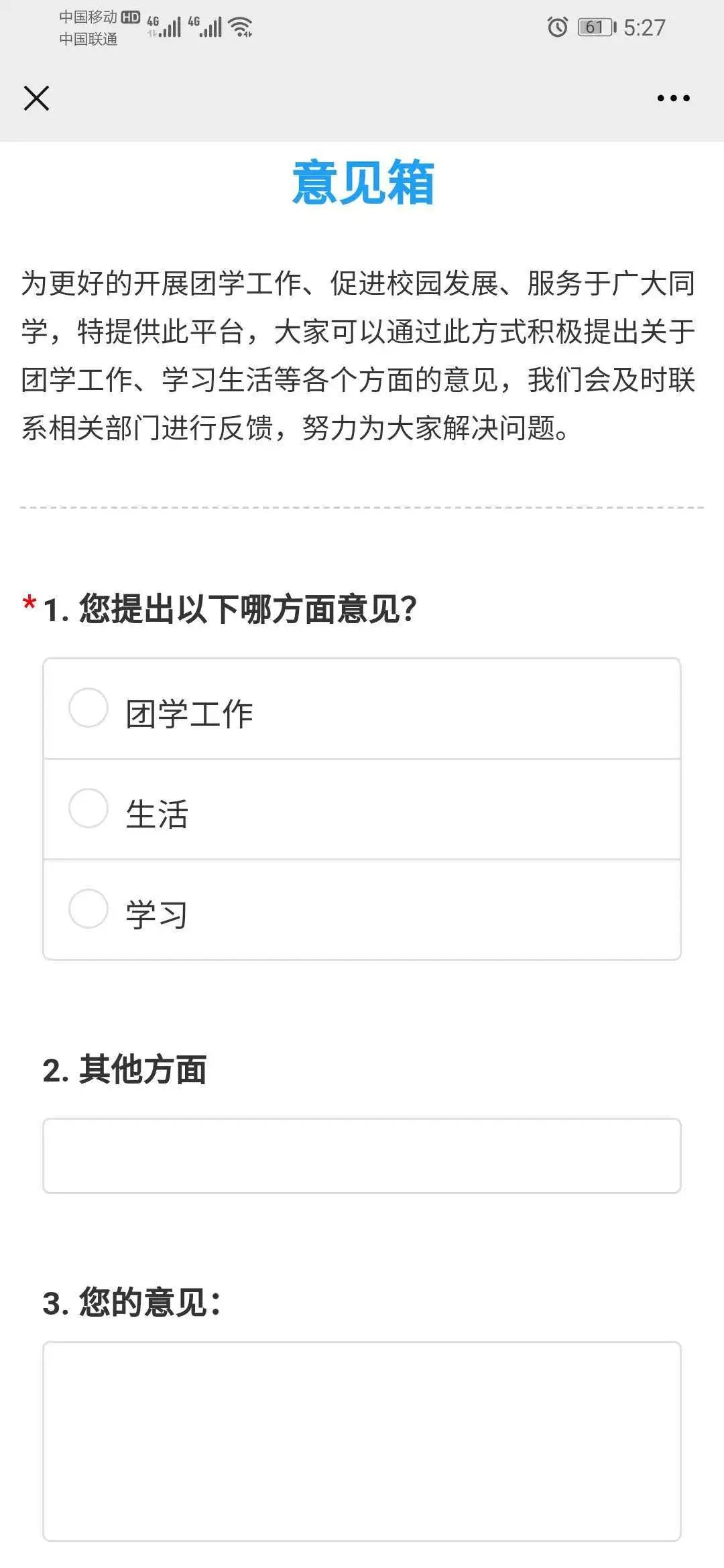Screen dimensions: 724x1568
Task: Select the 团学工作 radio button
Action: tap(88, 708)
